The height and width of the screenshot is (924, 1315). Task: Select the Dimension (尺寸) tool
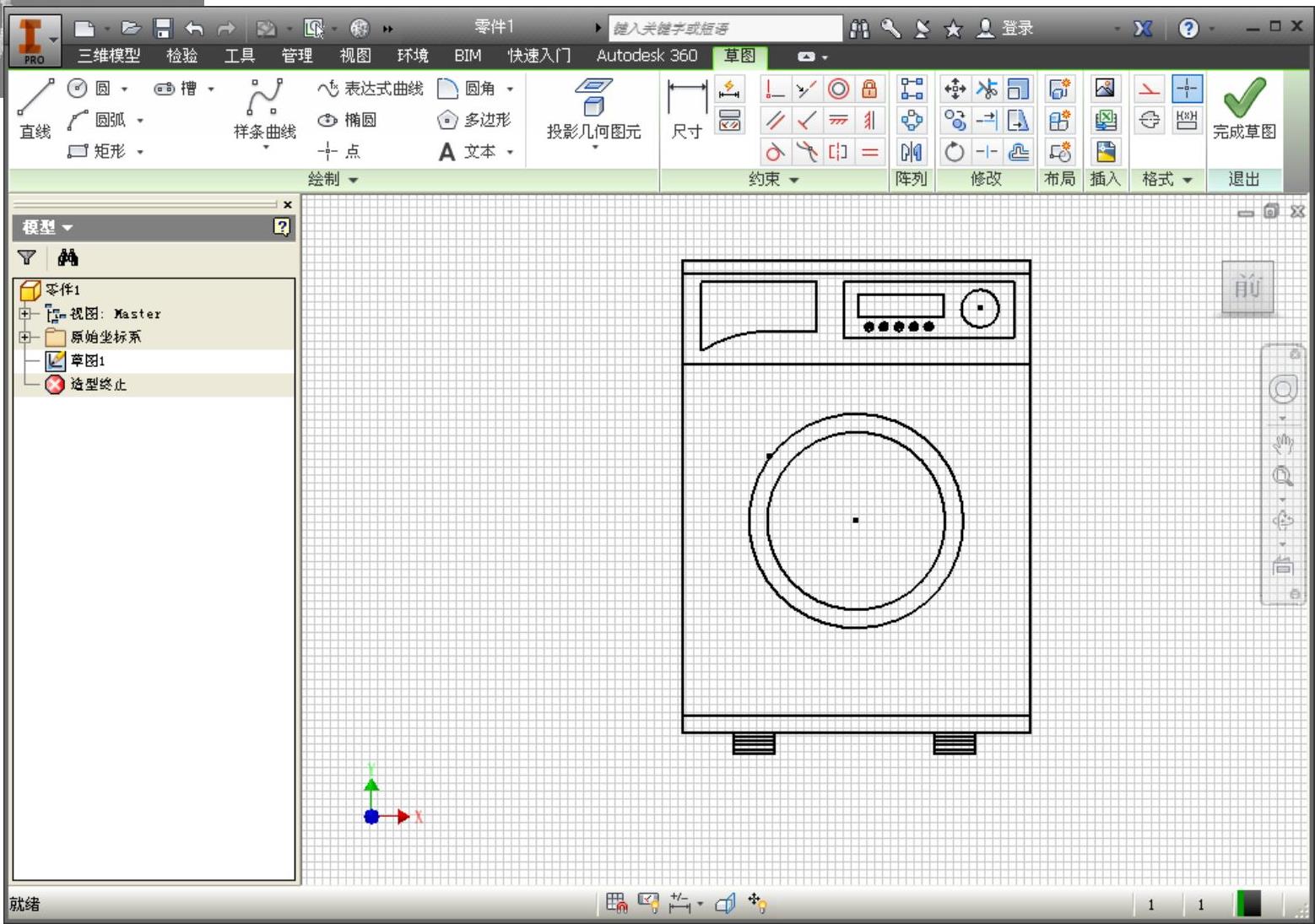687,109
